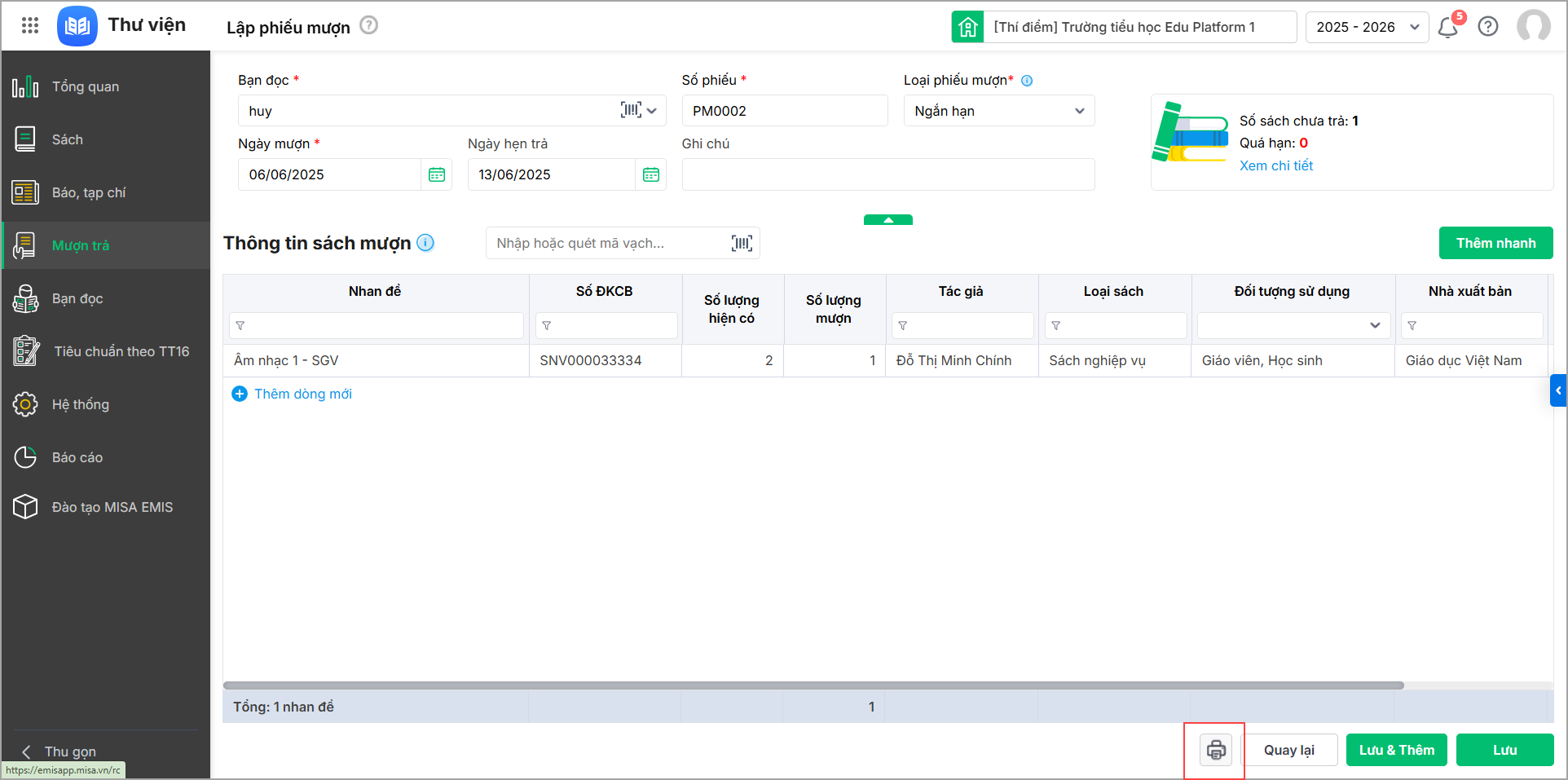Open Bạn đọc sidebar item

pyautogui.click(x=106, y=298)
